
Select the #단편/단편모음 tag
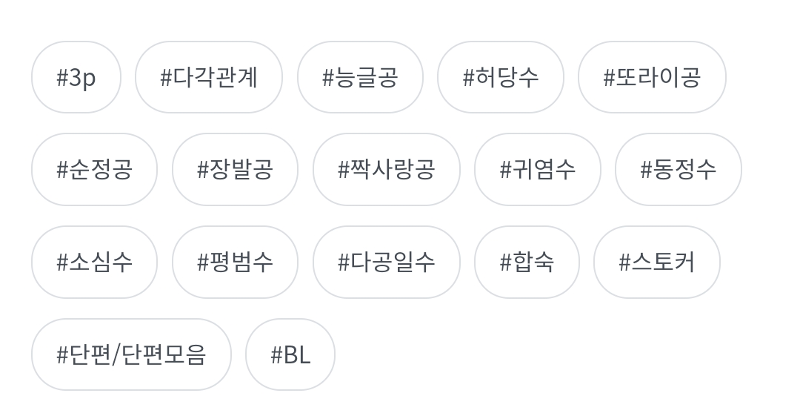pyautogui.click(x=131, y=354)
